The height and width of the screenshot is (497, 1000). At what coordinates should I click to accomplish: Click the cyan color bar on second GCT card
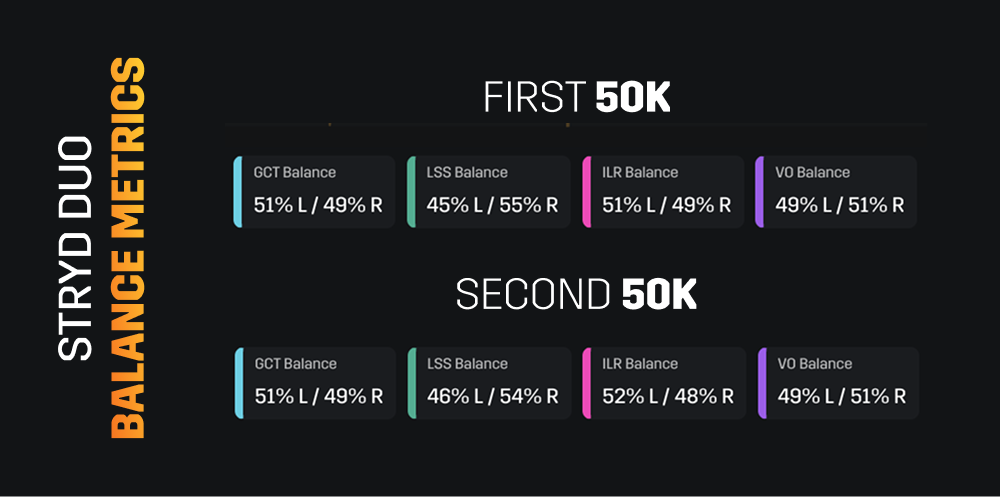point(239,383)
